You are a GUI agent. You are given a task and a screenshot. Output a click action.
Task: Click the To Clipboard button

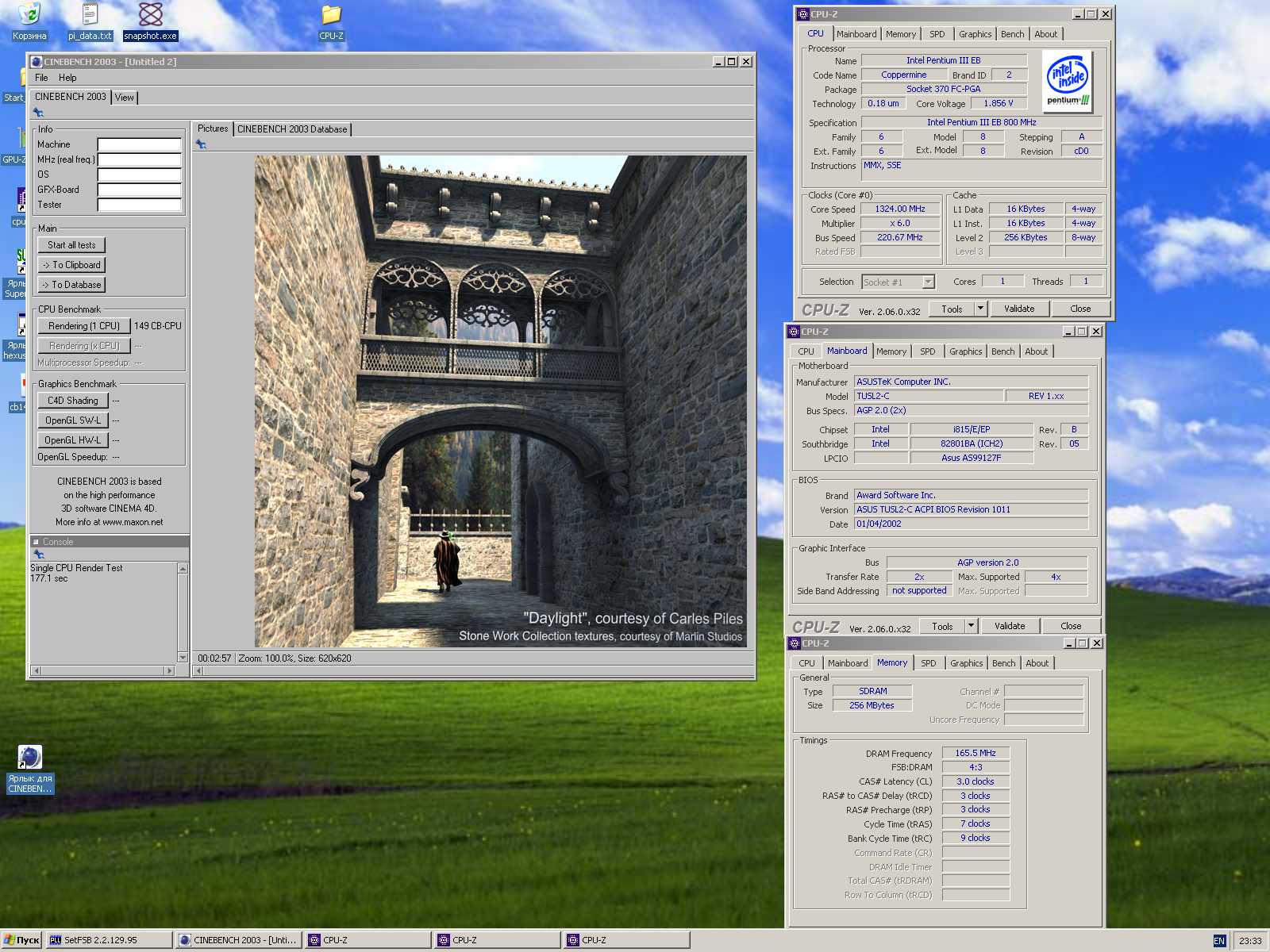(71, 265)
